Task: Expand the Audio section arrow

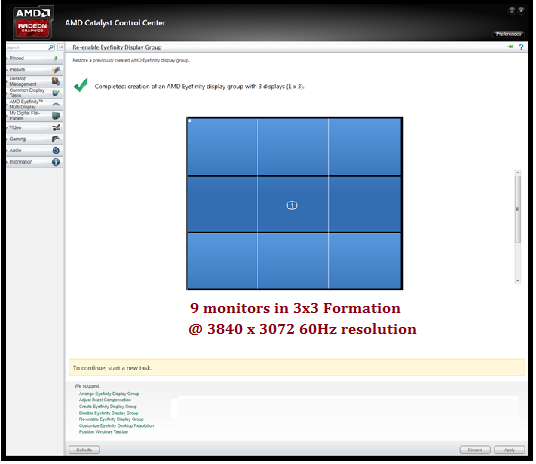Action: point(7,151)
